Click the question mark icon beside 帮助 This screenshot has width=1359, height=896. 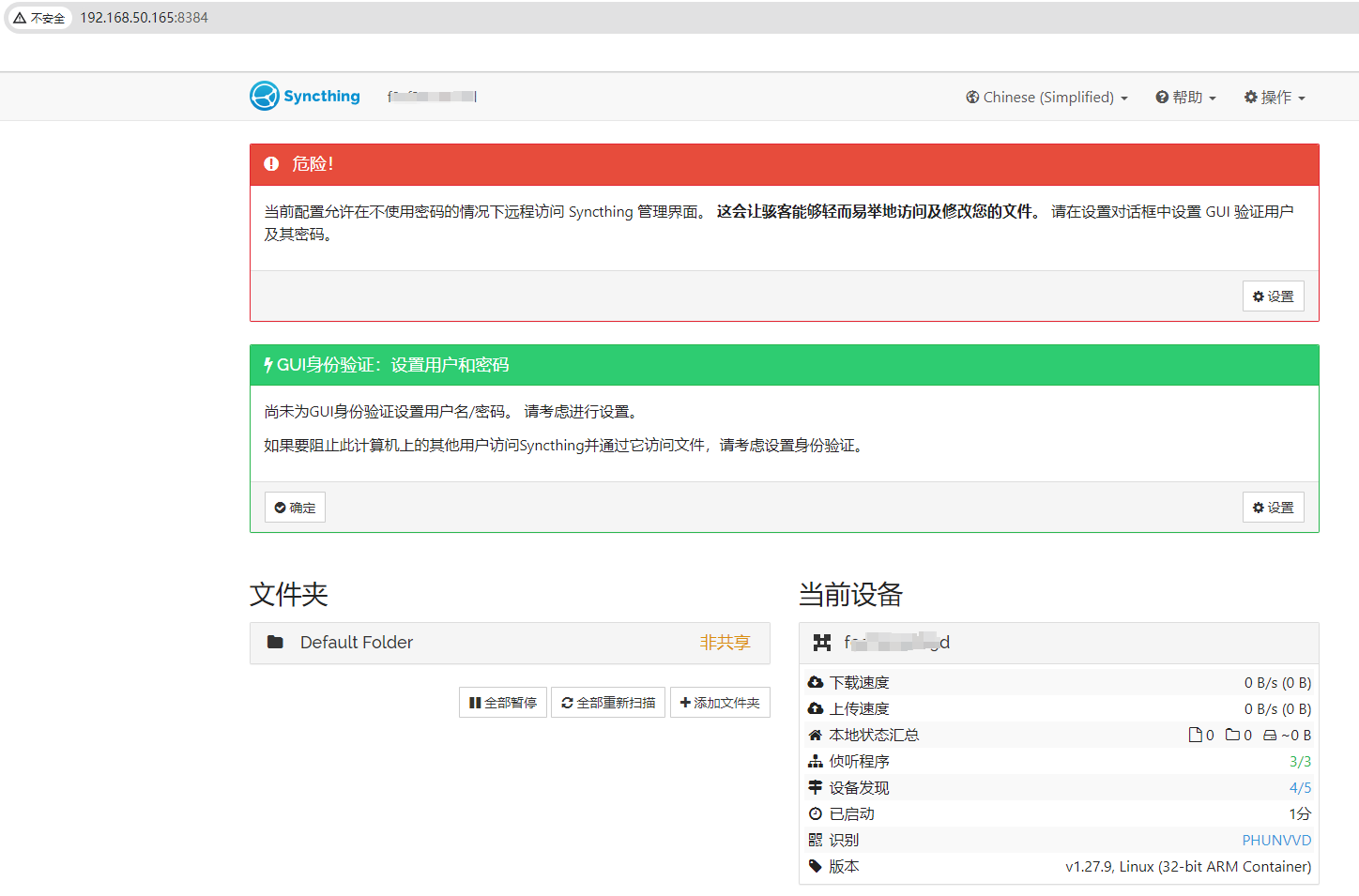1162,98
